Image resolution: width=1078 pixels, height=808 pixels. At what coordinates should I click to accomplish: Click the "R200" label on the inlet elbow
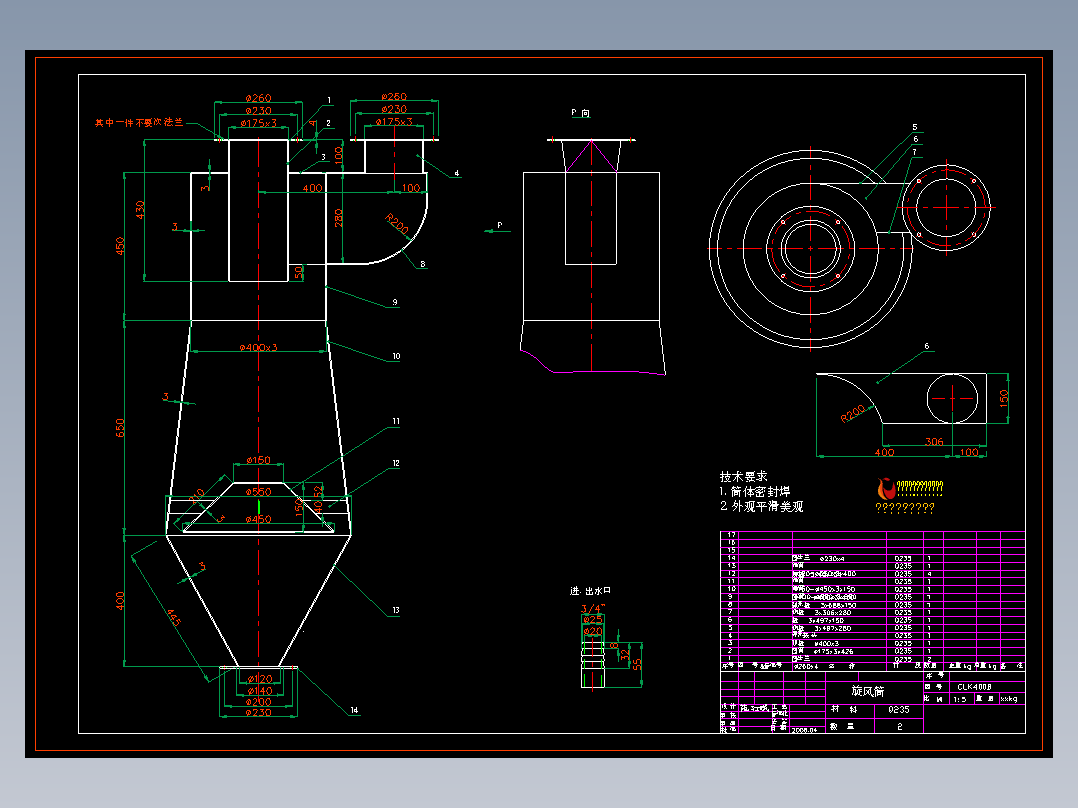pos(397,223)
